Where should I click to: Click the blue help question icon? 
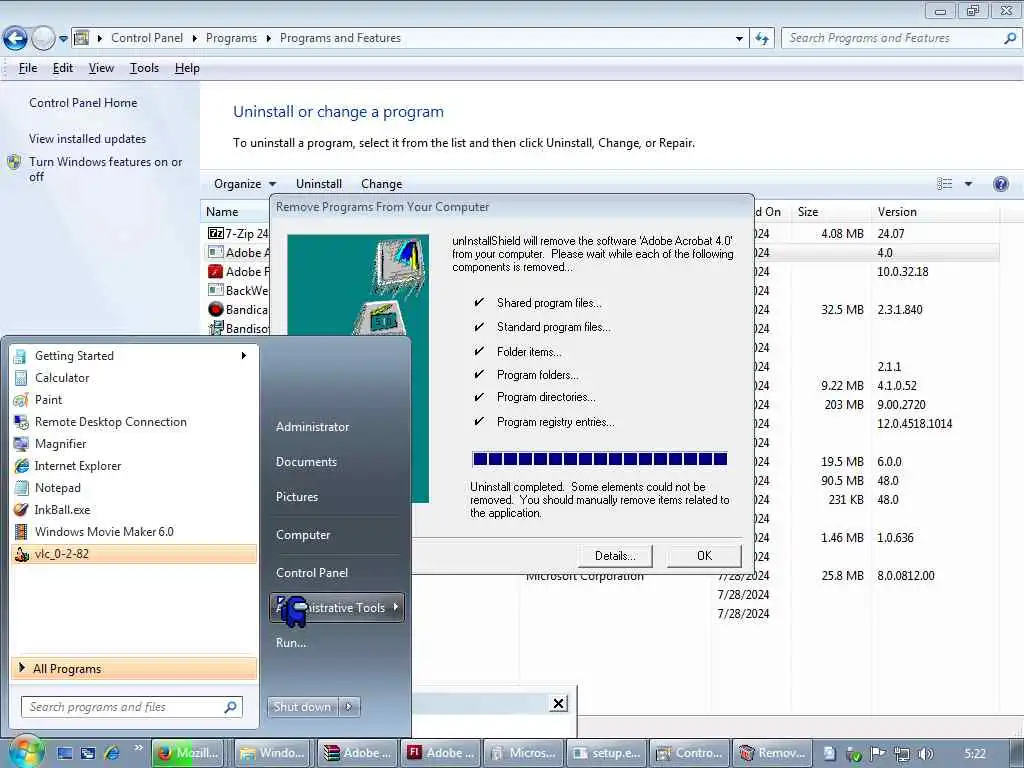coord(1000,184)
